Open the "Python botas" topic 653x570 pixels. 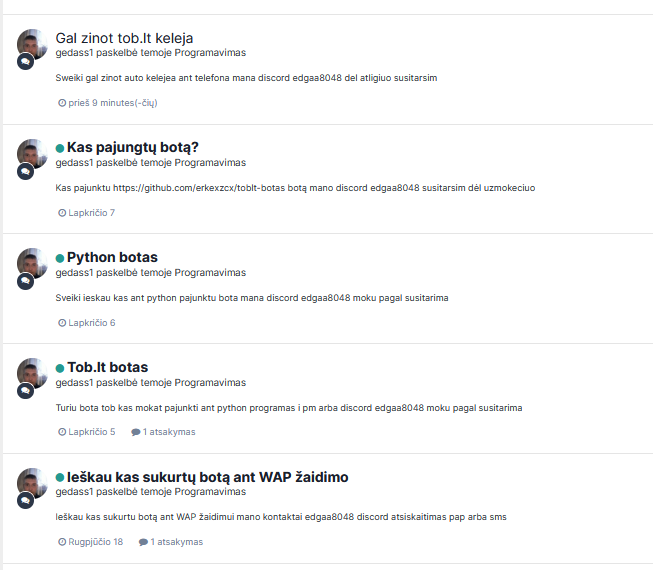click(112, 257)
